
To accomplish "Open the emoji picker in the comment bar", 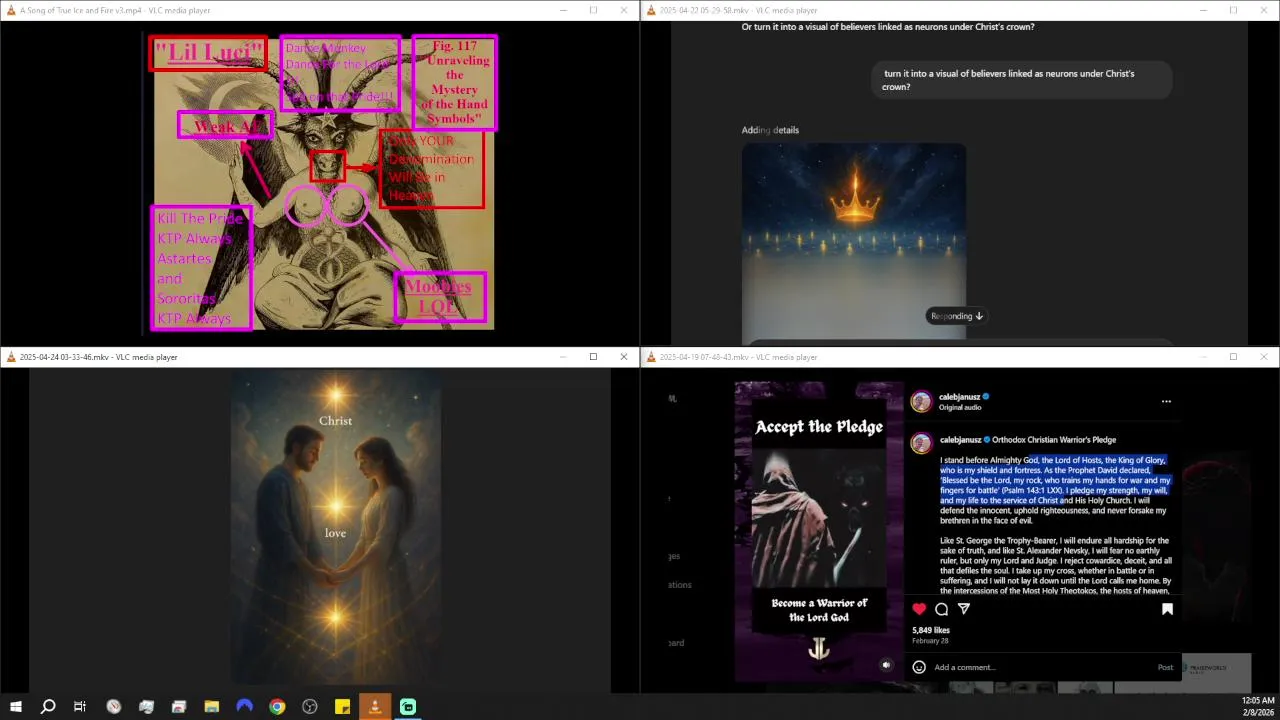I will (919, 667).
